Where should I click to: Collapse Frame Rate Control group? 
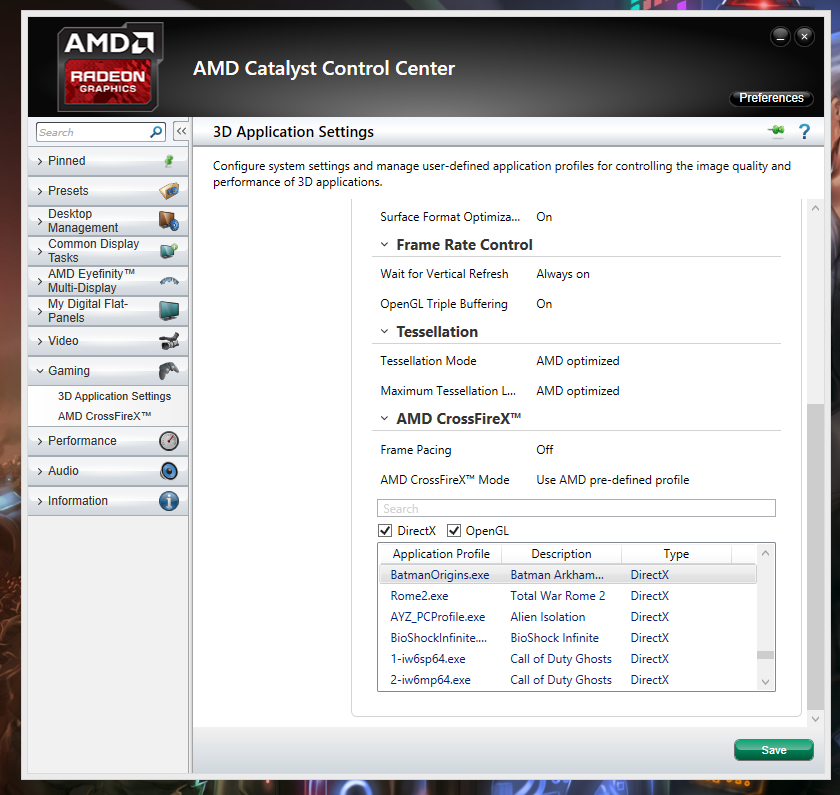(384, 244)
